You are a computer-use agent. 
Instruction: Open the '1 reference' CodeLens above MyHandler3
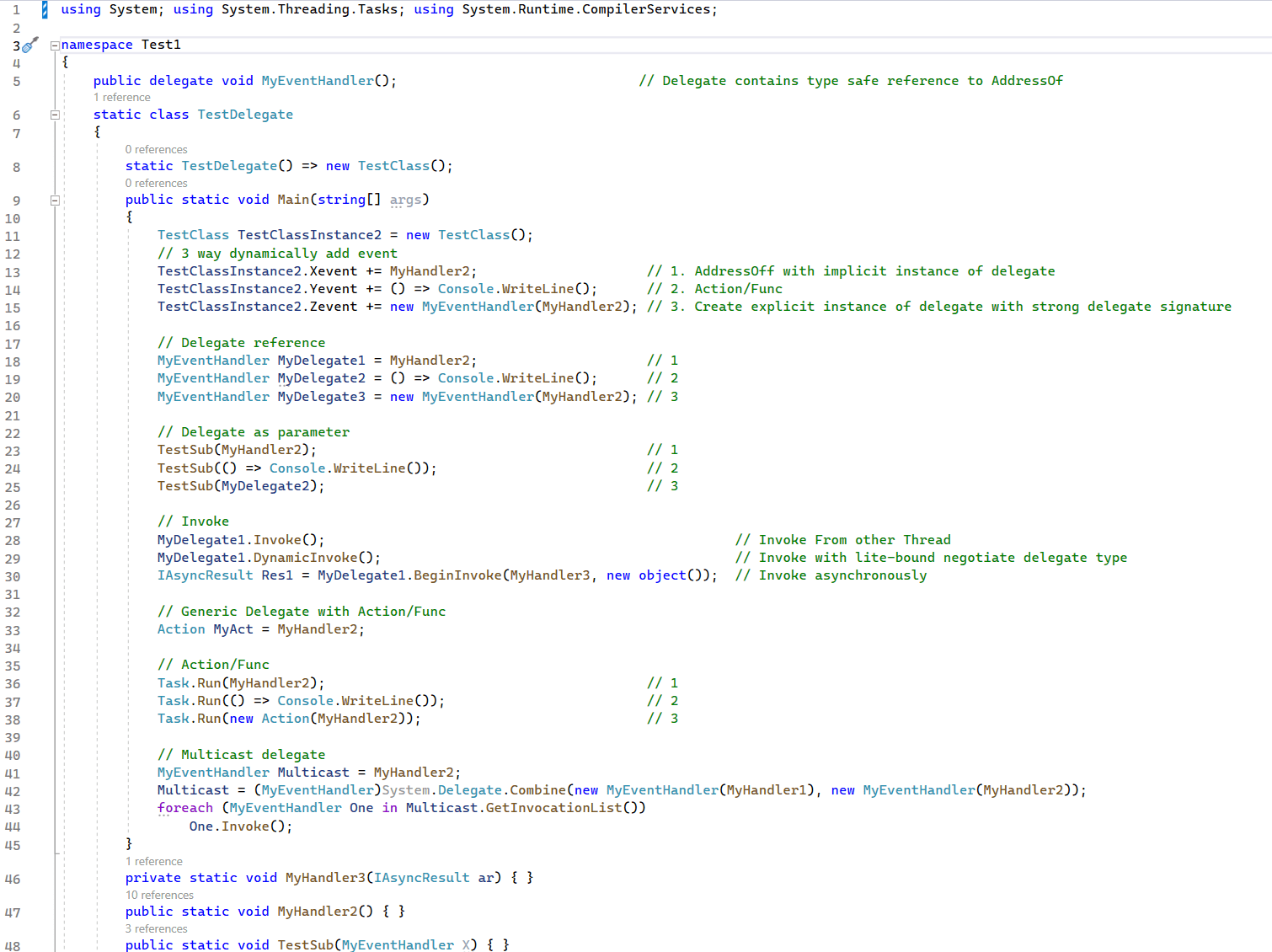[x=155, y=861]
